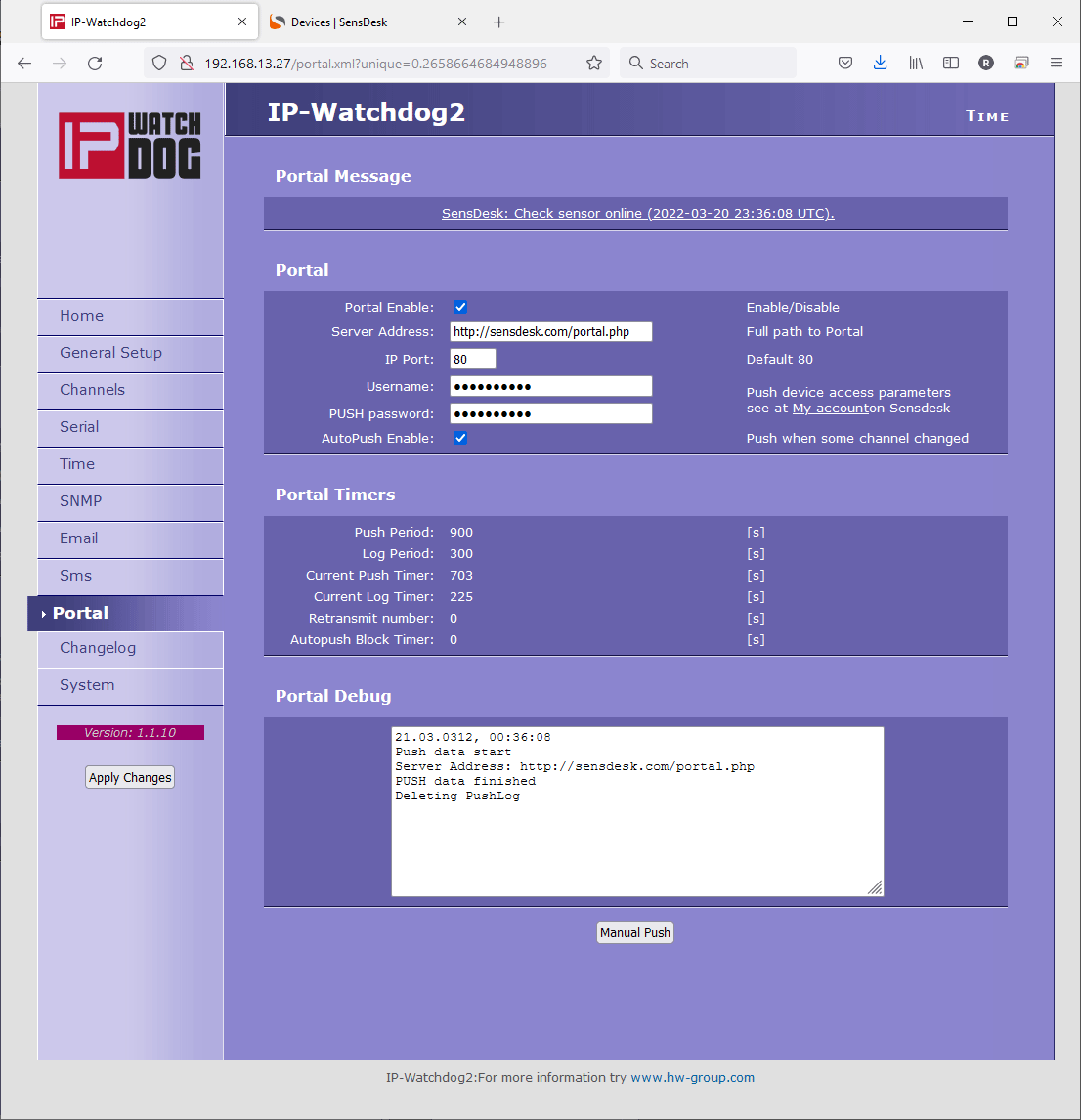The image size is (1081, 1120).
Task: Open the System page
Action: click(130, 685)
